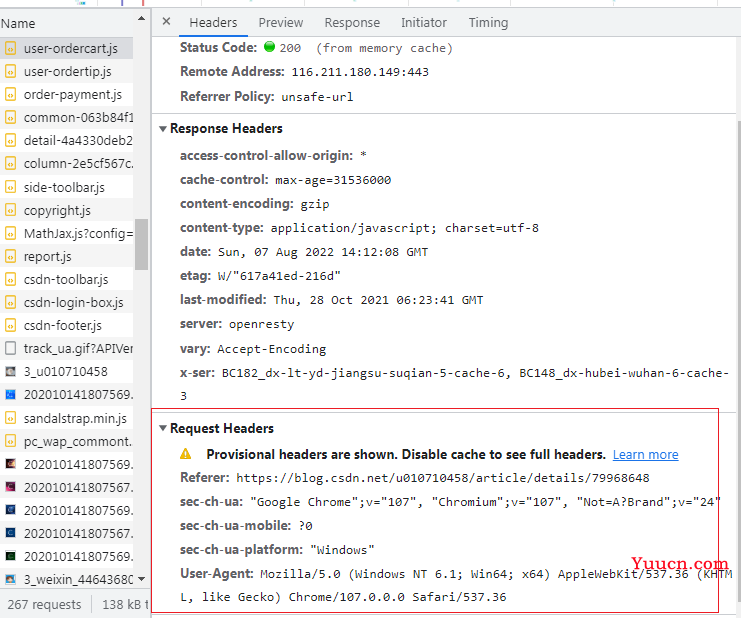This screenshot has height=618, width=741.
Task: Select the column-2e5cf567c request
Action: point(67,164)
